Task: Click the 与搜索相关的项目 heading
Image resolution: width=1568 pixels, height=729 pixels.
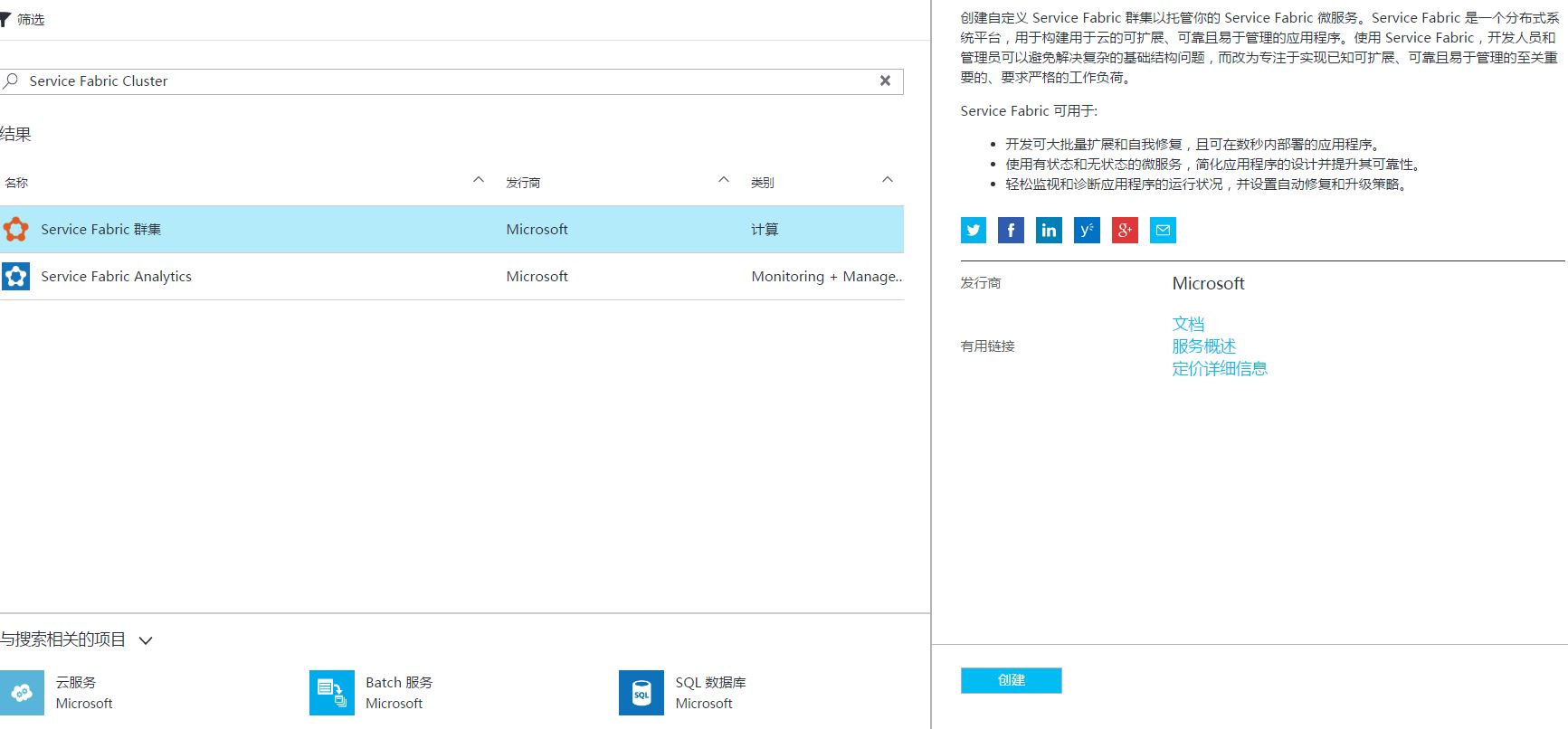Action: (62, 639)
